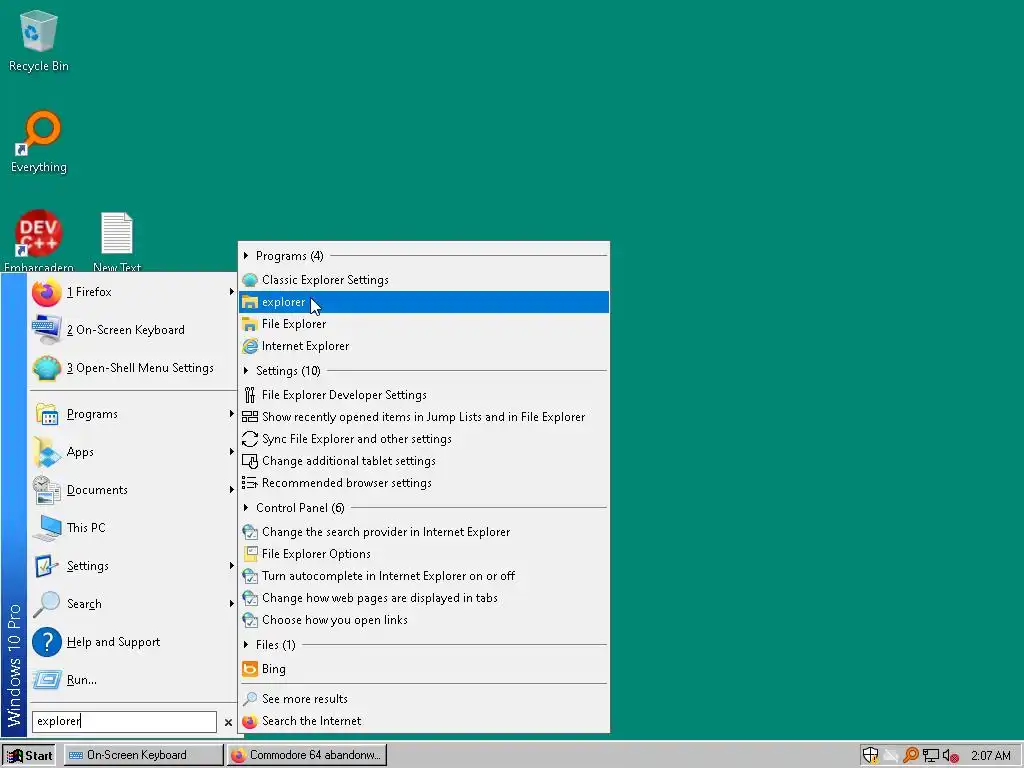Launch the highlighted explorer result
1024x768 pixels.
point(424,302)
